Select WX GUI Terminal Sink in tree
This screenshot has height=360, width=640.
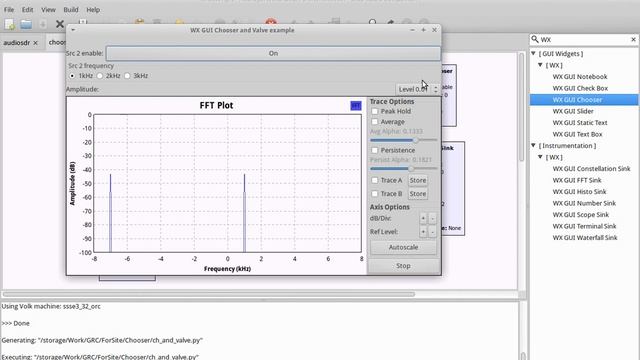tap(584, 226)
